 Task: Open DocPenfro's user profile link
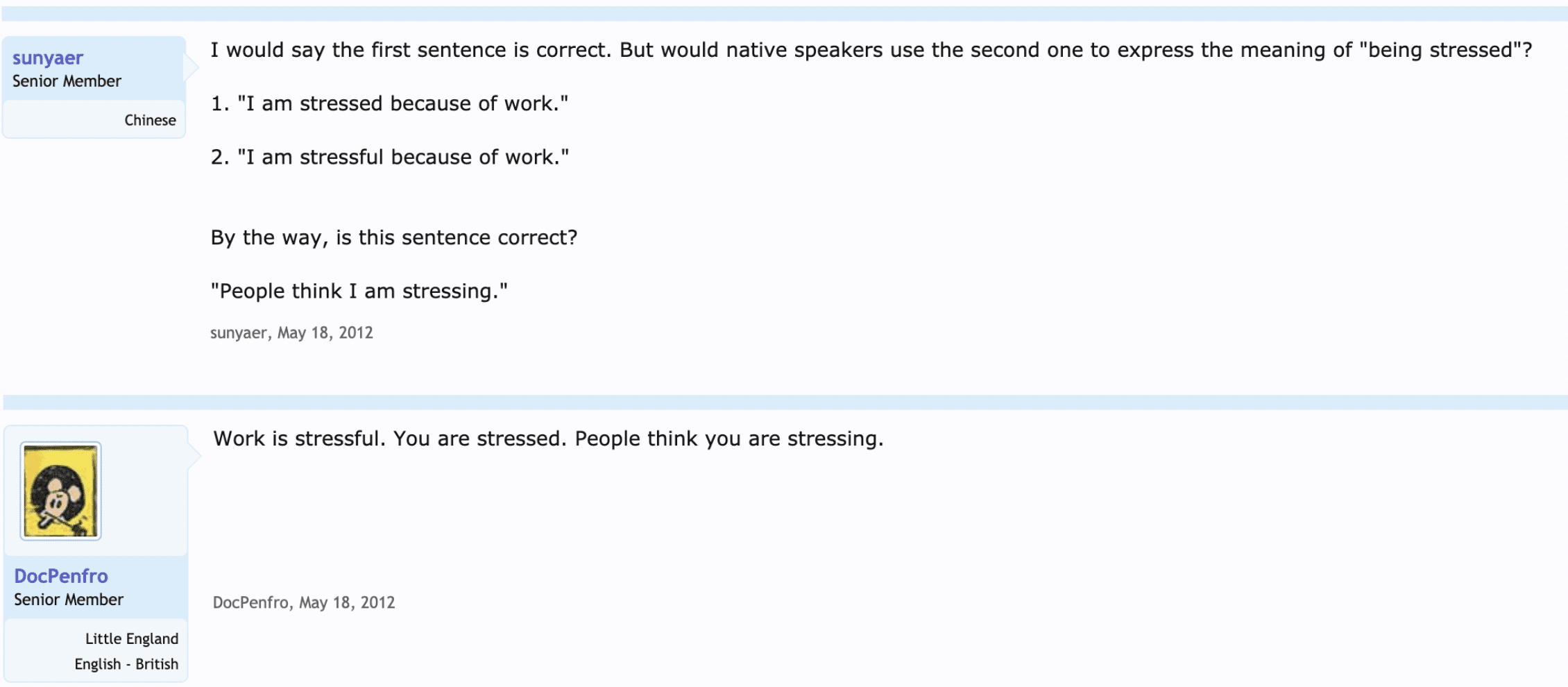coord(61,576)
